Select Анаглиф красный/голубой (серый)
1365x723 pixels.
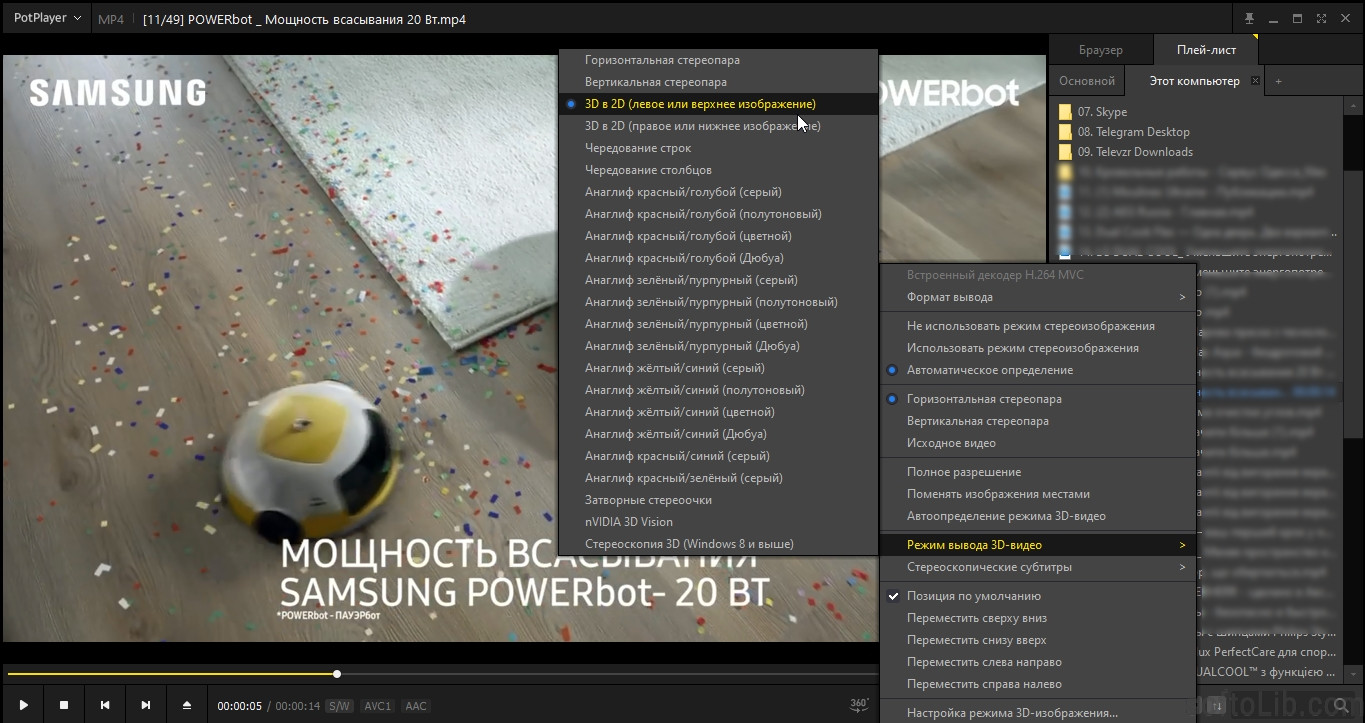coord(718,192)
